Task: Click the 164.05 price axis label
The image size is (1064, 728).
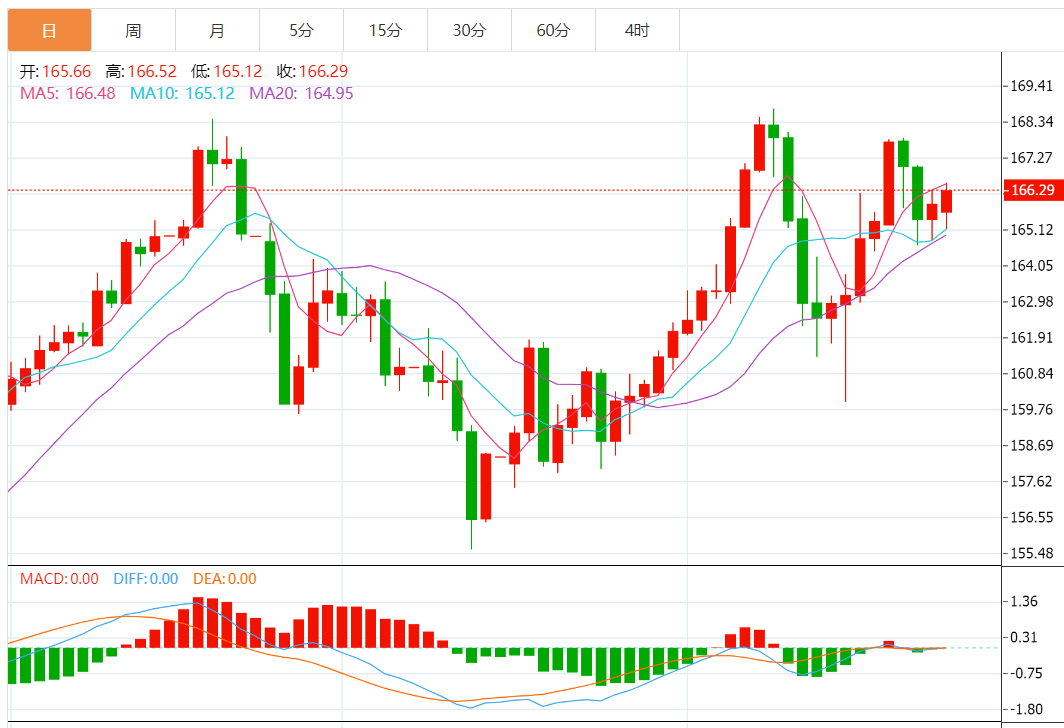Action: coord(1031,265)
